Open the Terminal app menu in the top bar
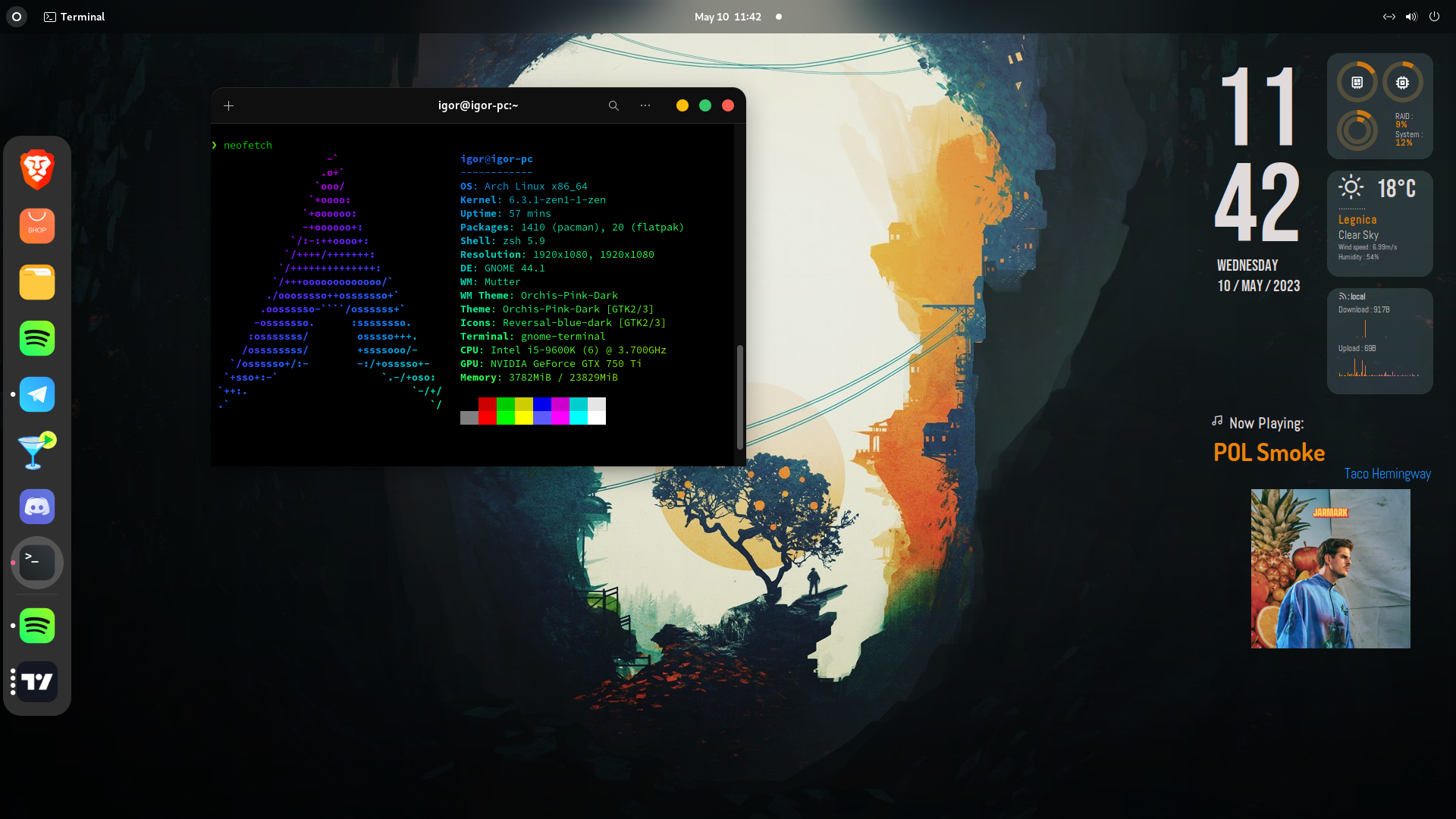Image resolution: width=1456 pixels, height=819 pixels. pos(74,16)
